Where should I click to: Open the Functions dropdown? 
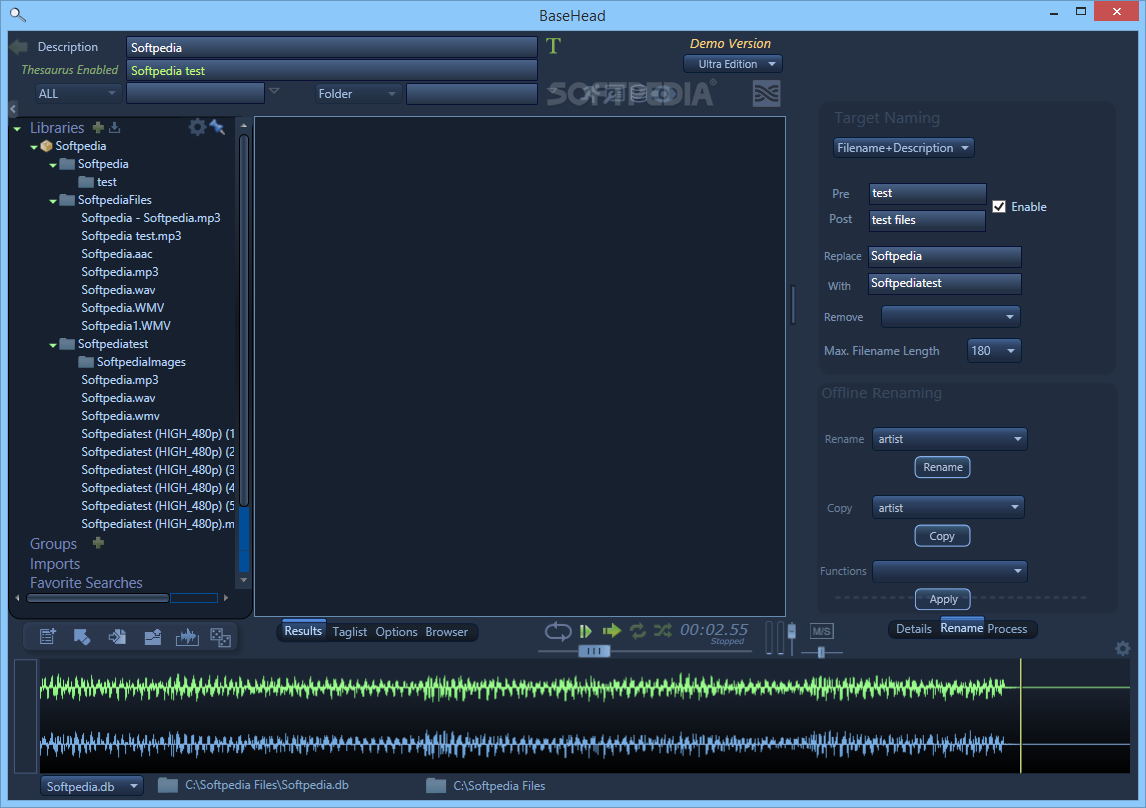pyautogui.click(x=949, y=571)
